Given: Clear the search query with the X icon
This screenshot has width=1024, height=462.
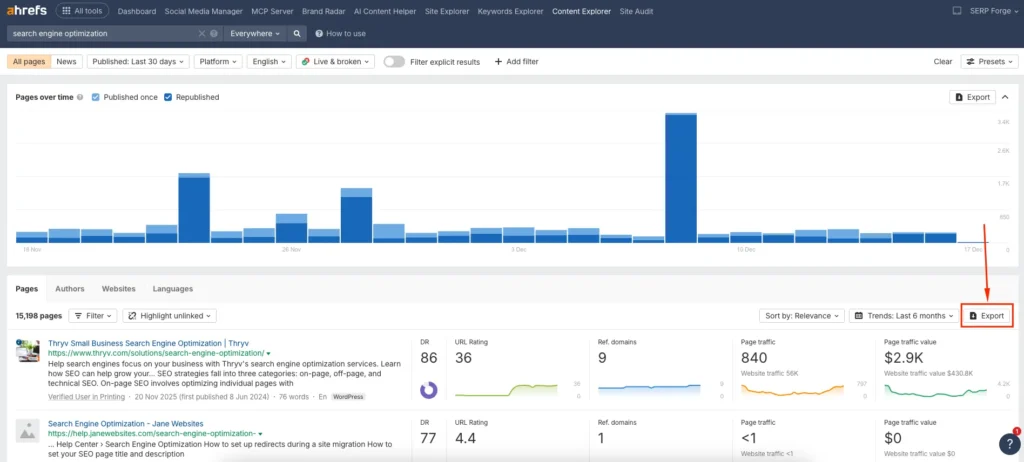Looking at the screenshot, I should coord(204,33).
